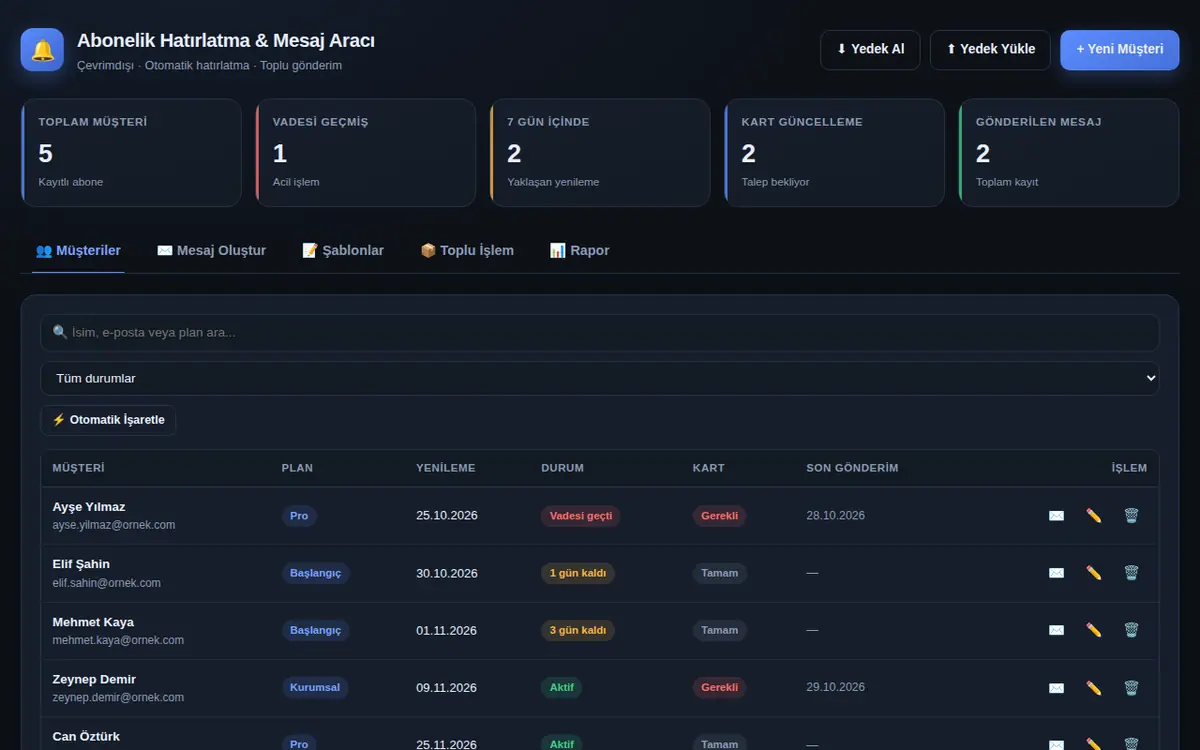Click the last-sent date 29.10.2026
The width and height of the screenshot is (1200, 750).
(x=836, y=688)
